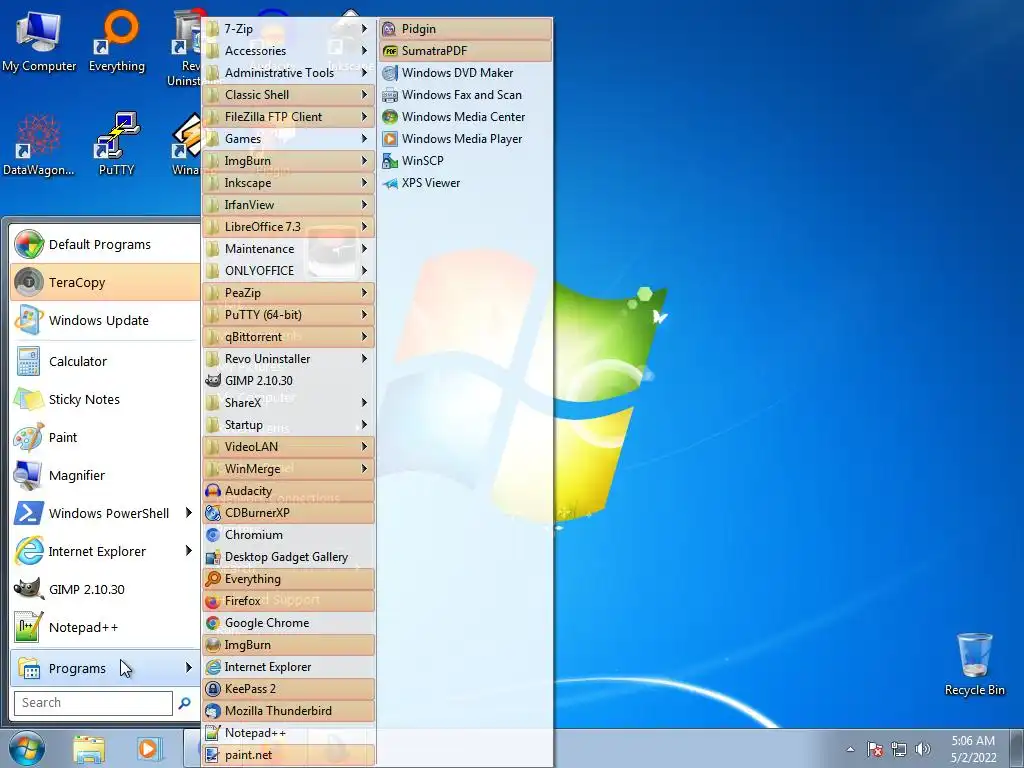Image resolution: width=1024 pixels, height=768 pixels.
Task: Expand Classic Shell folder
Action: coord(289,95)
